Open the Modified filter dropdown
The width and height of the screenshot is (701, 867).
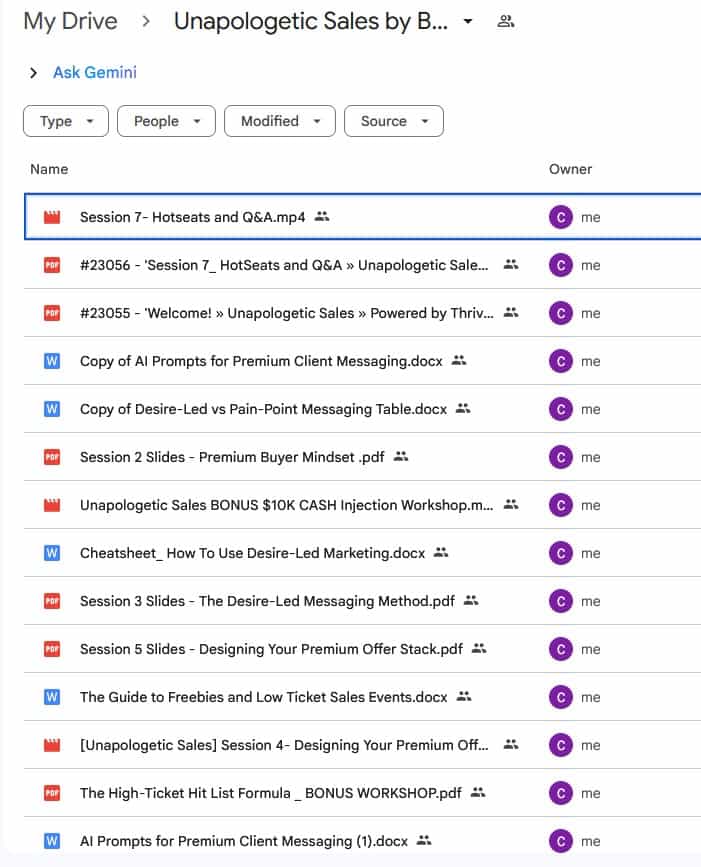point(279,121)
